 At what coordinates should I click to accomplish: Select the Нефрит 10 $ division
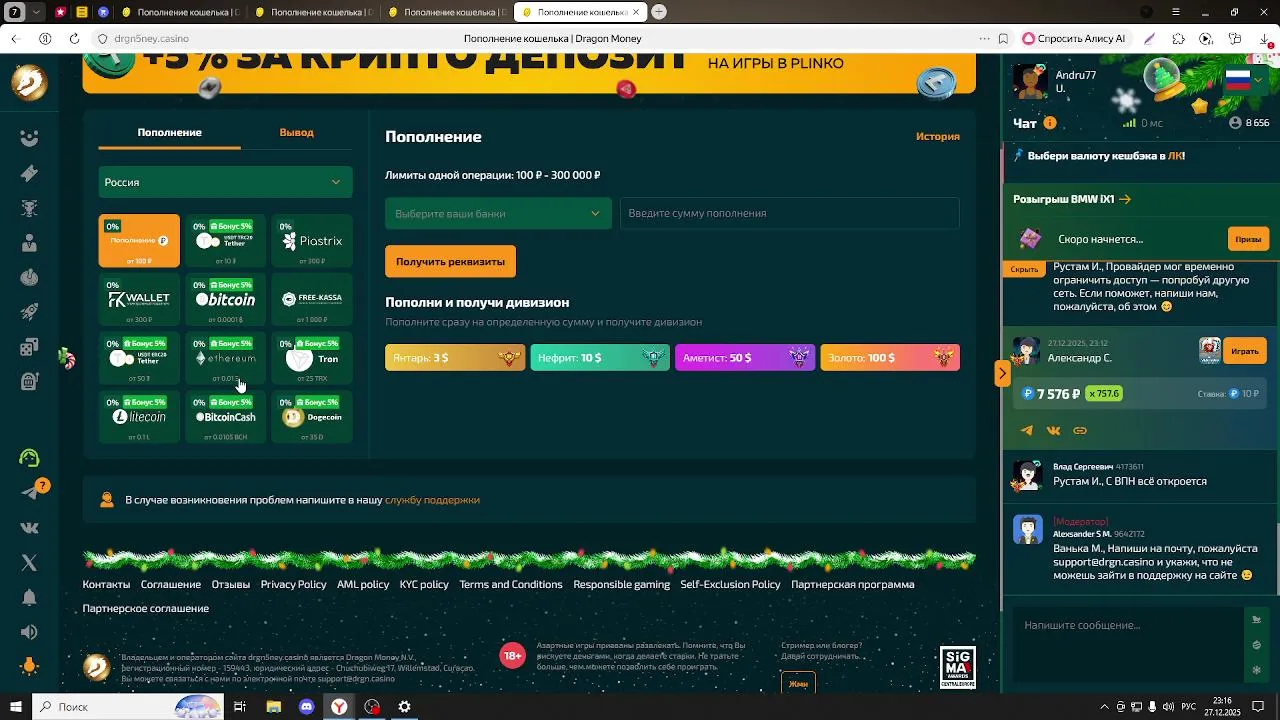[x=600, y=357]
